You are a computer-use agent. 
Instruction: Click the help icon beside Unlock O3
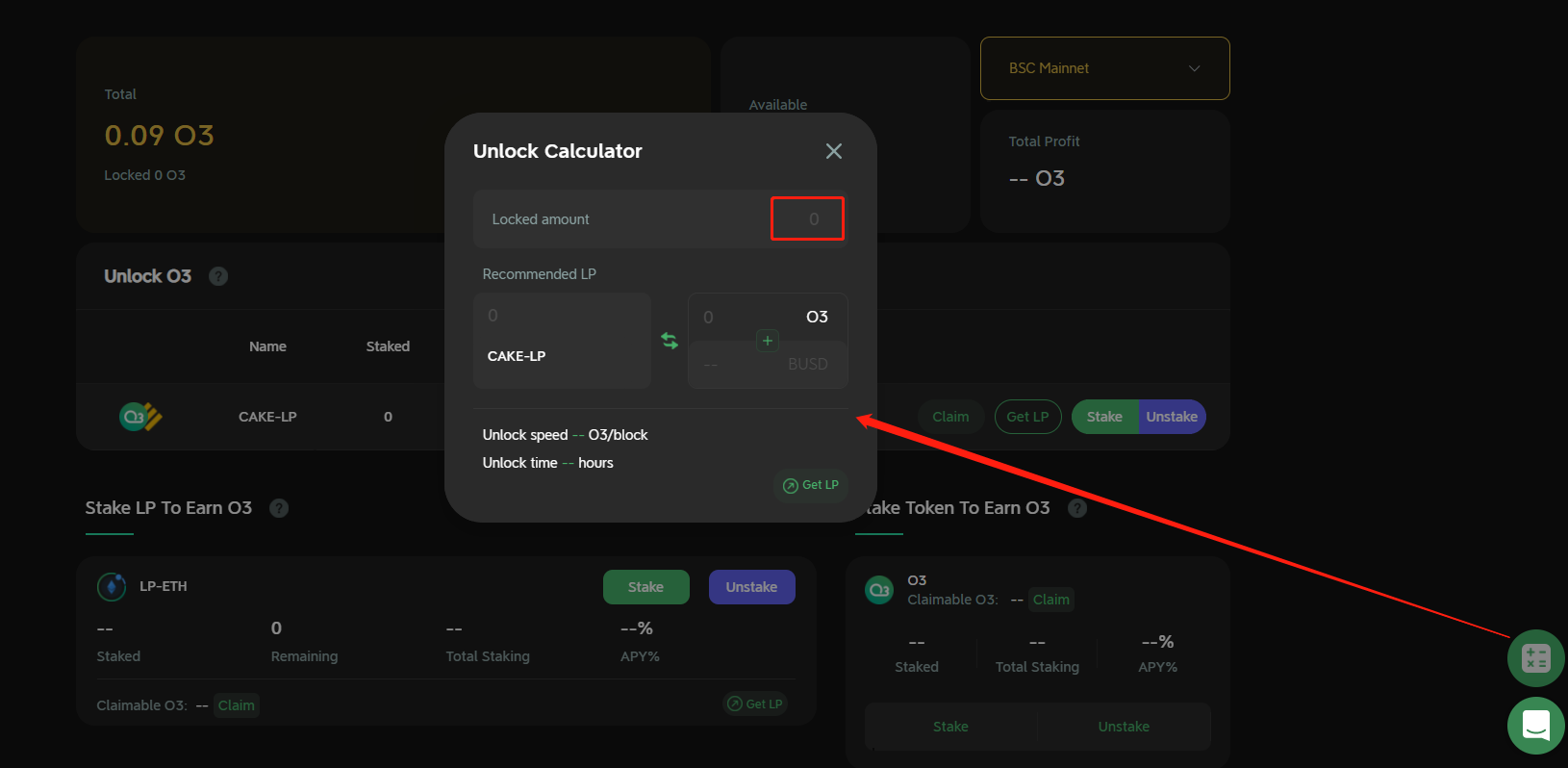tap(218, 276)
